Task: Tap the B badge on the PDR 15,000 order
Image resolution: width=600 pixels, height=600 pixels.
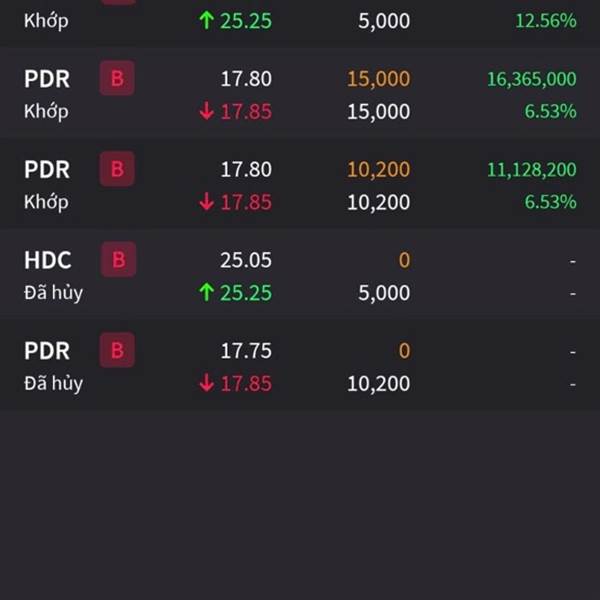Action: click(x=117, y=78)
